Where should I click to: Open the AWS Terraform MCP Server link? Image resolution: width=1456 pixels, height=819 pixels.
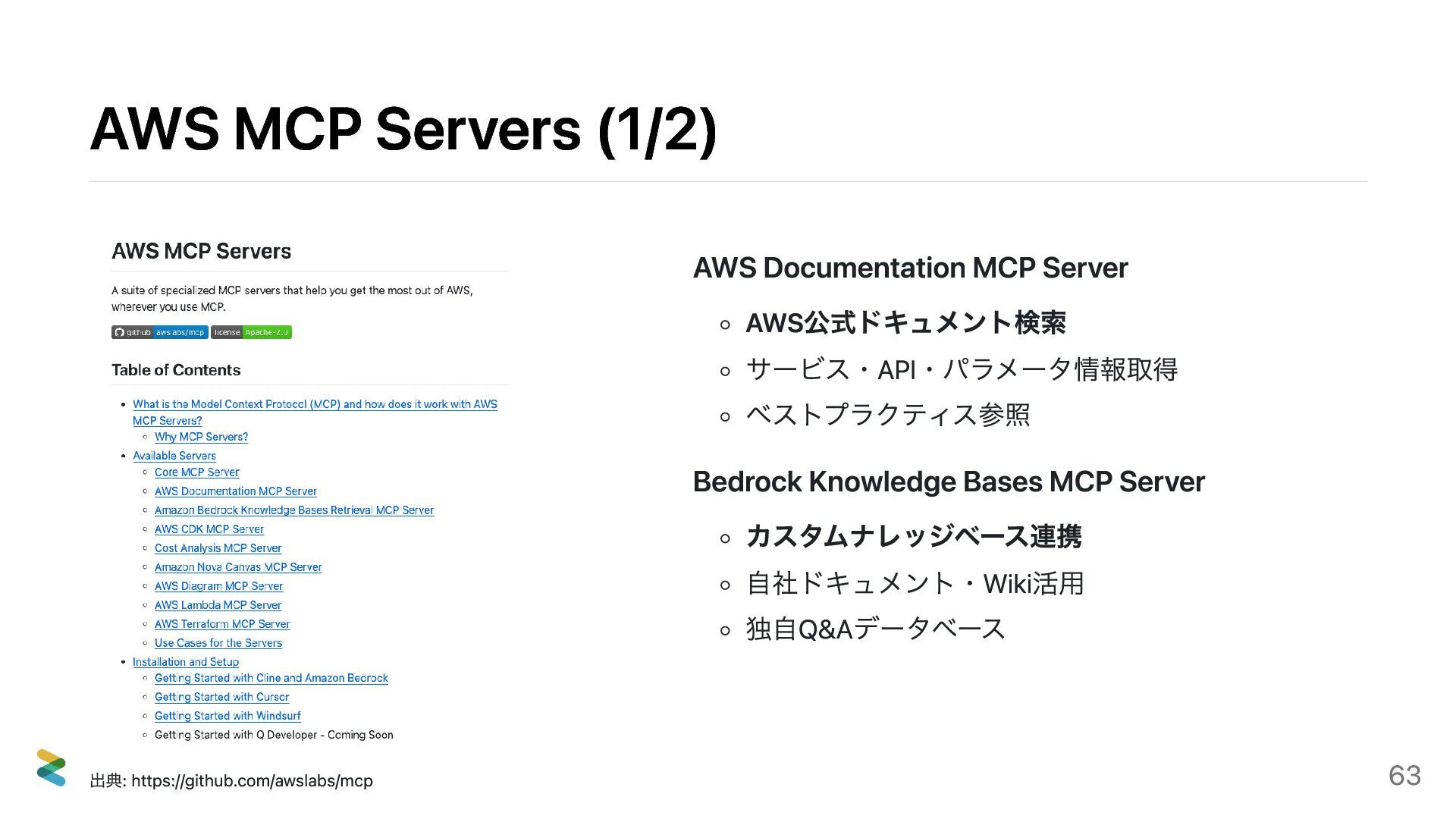pyautogui.click(x=222, y=624)
